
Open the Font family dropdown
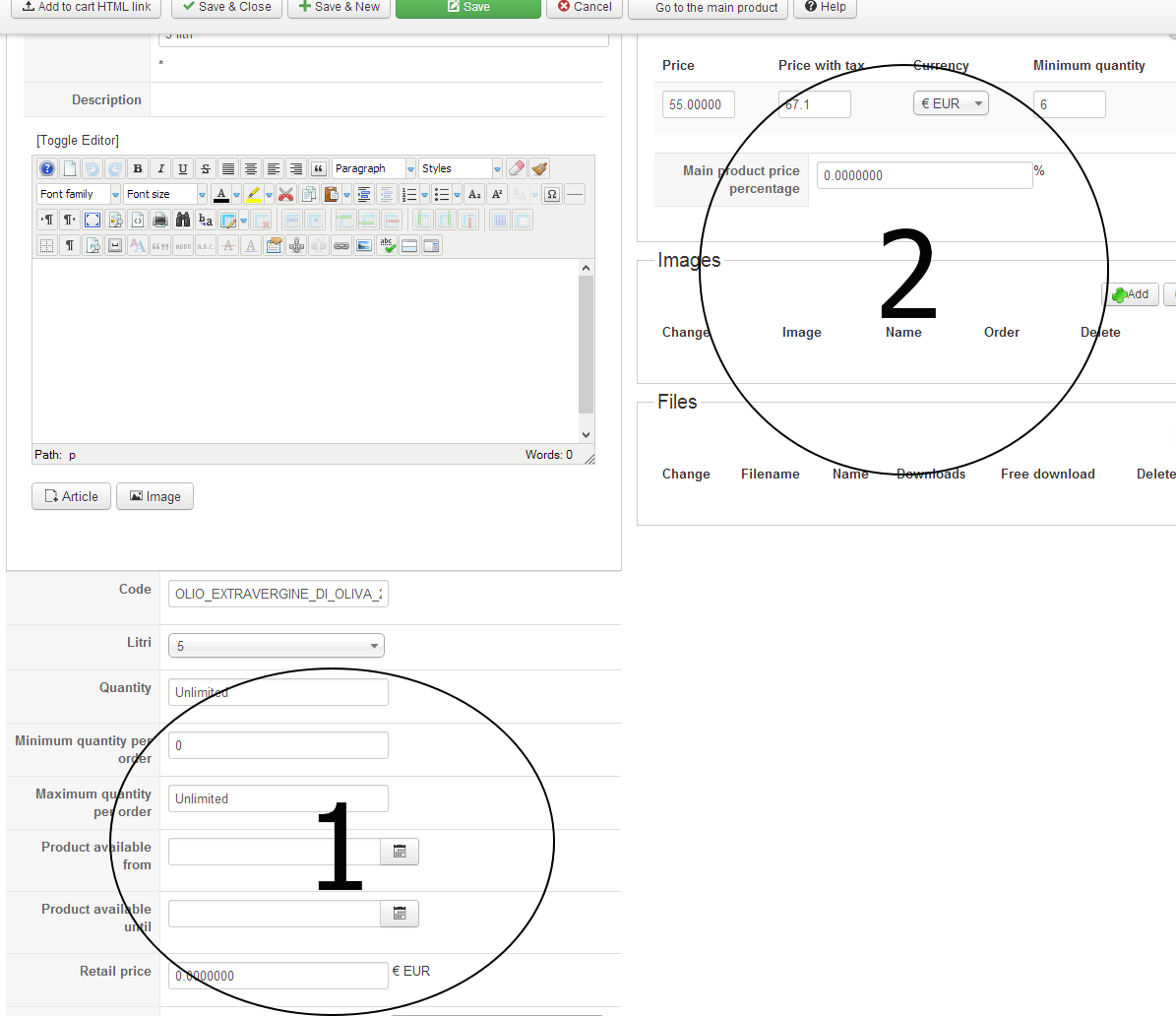pyautogui.click(x=79, y=195)
